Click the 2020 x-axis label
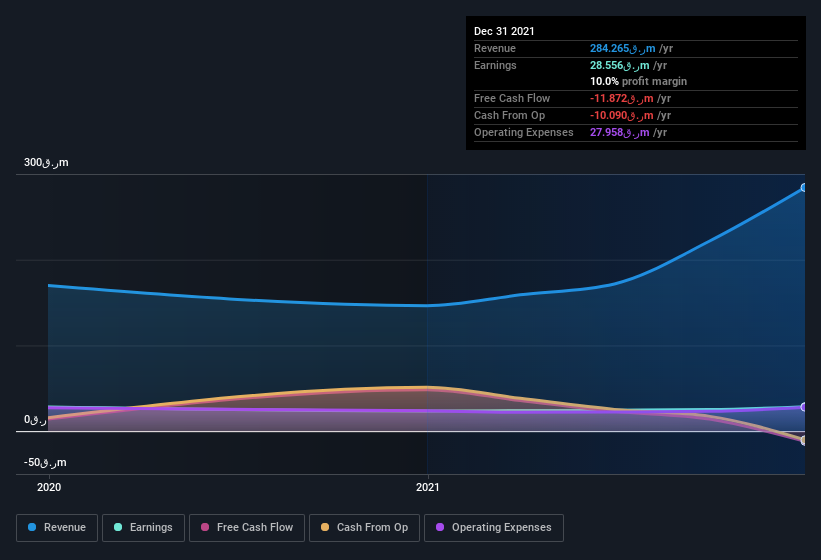The image size is (821, 560). pos(49,487)
